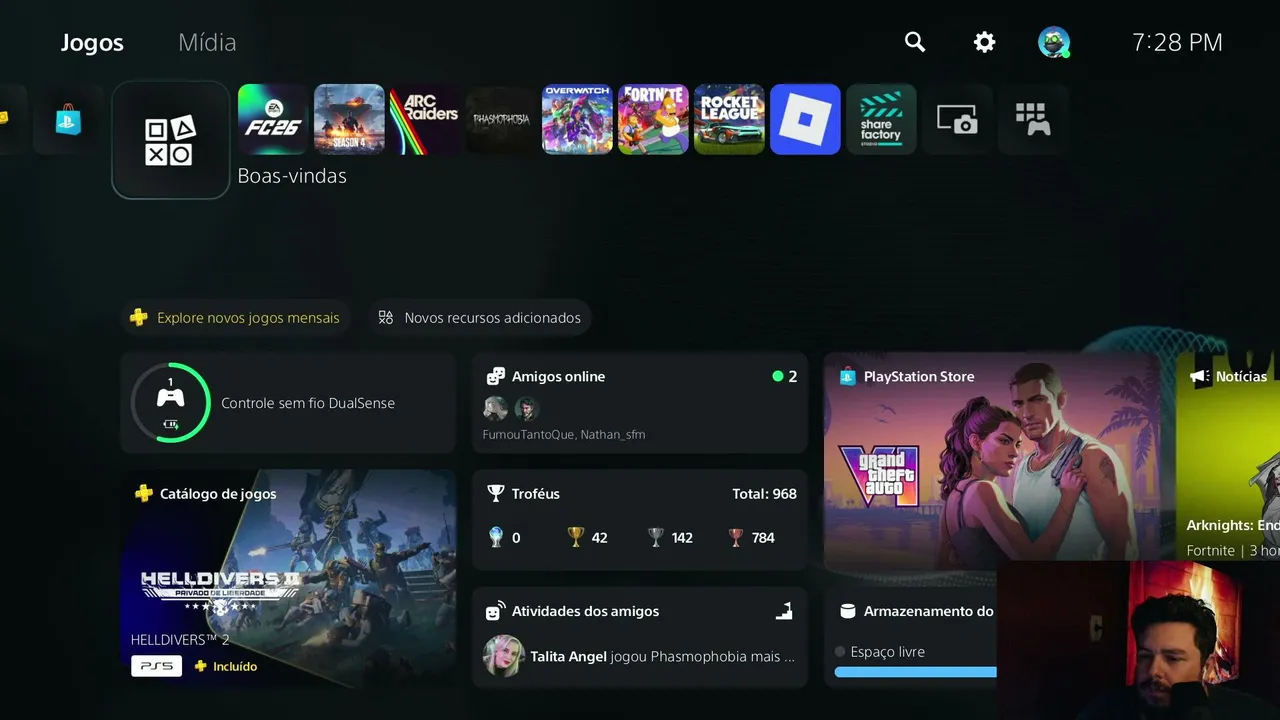Viewport: 1280px width, 720px height.
Task: Open the Share Factory Studio tile
Action: coord(881,119)
